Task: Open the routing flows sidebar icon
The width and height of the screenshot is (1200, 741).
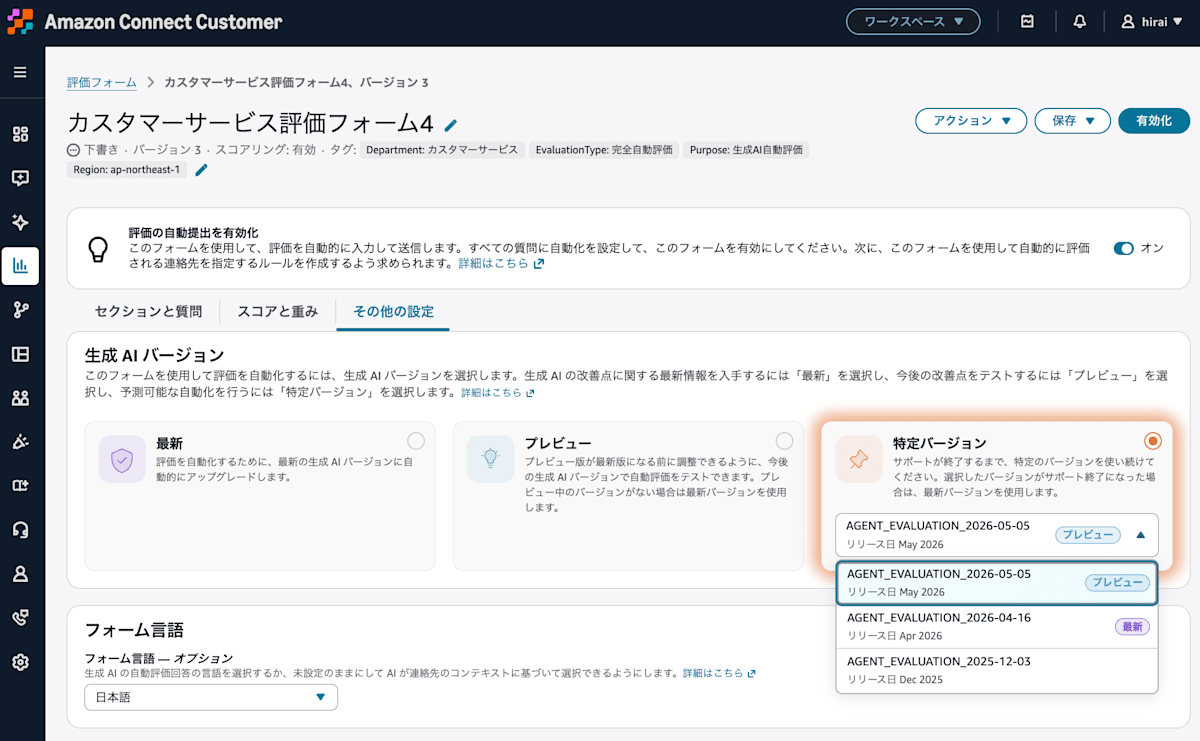Action: 20,310
